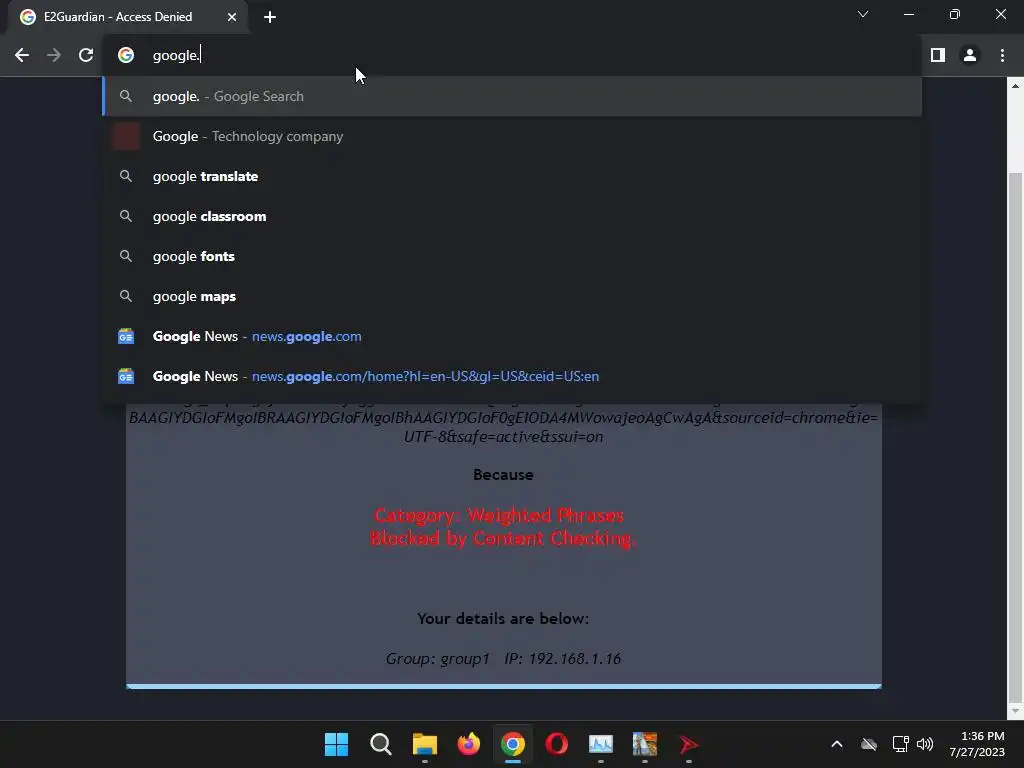Click the Google icon in address bar
The width and height of the screenshot is (1024, 768).
(126, 56)
